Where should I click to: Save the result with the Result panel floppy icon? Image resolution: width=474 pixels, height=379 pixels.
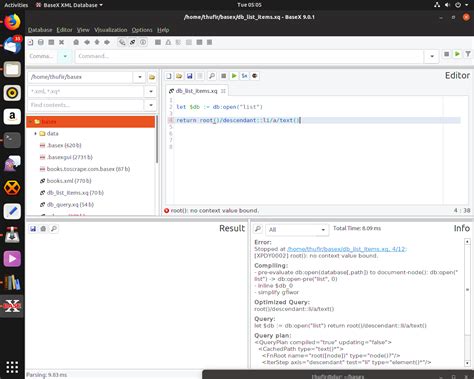(x=33, y=229)
